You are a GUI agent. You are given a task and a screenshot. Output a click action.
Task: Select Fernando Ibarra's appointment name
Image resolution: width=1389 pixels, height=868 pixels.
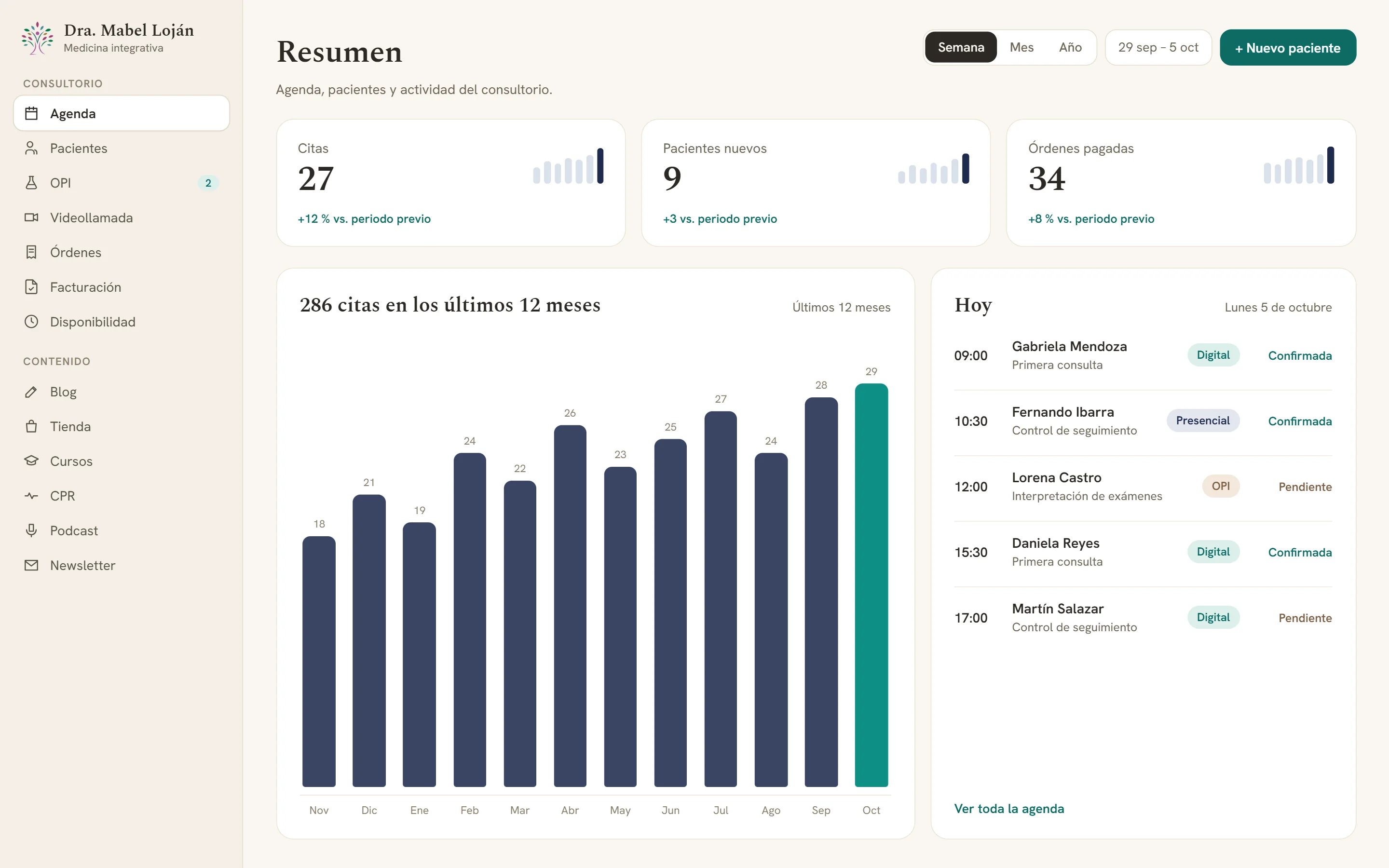(1062, 412)
